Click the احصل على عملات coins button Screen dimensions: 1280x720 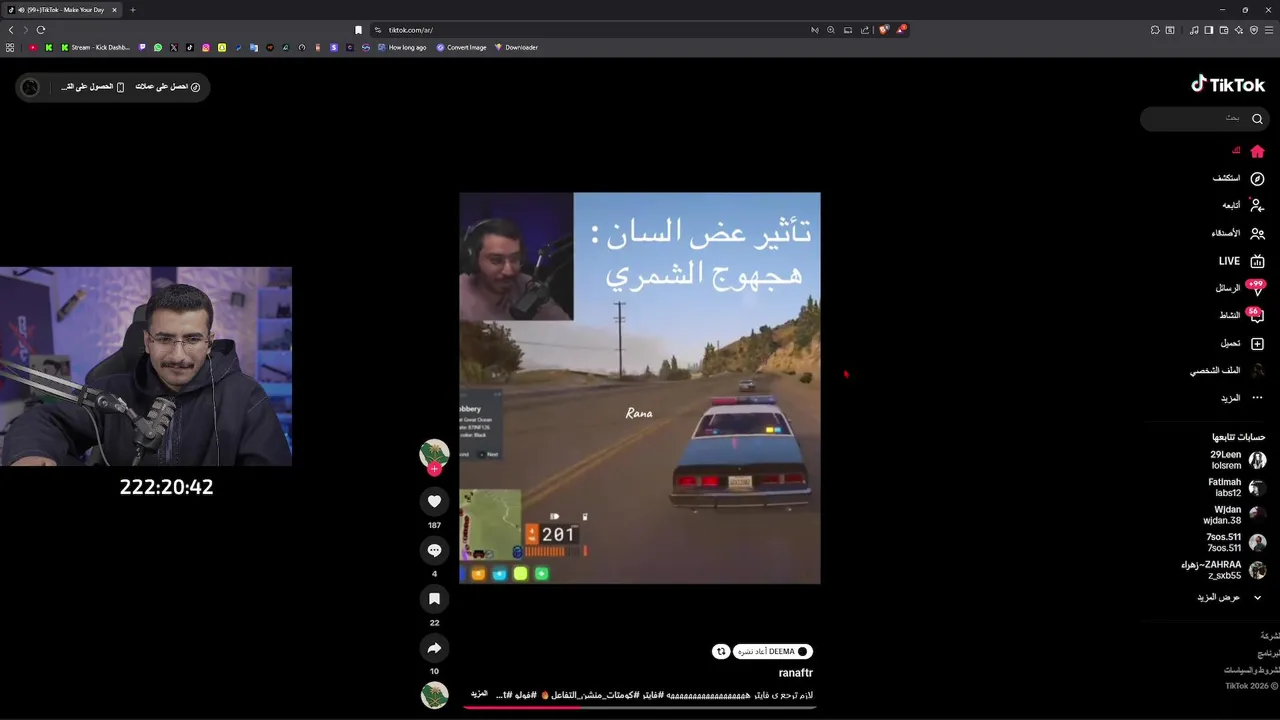(x=168, y=87)
